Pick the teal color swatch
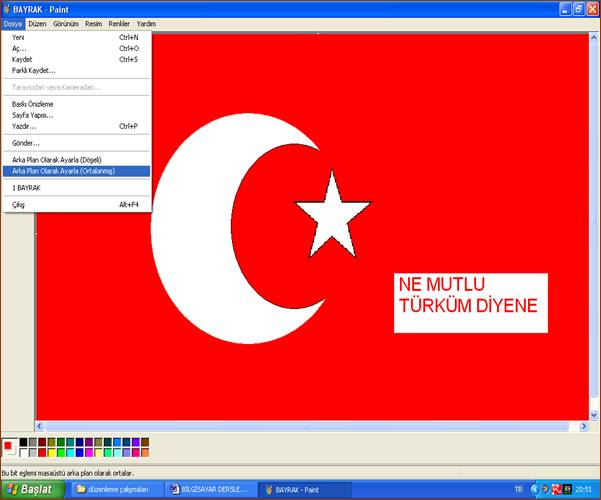This screenshot has height=500, width=601. coord(70,442)
